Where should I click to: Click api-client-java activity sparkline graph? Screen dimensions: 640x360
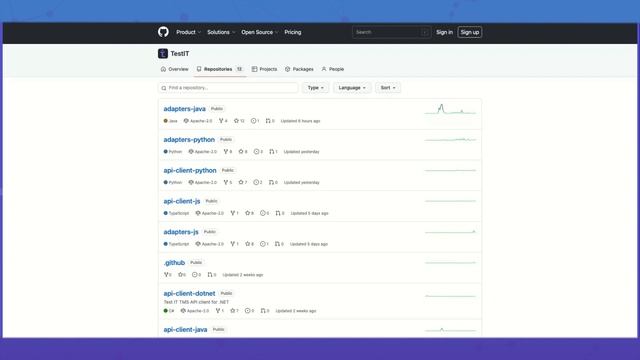point(450,330)
